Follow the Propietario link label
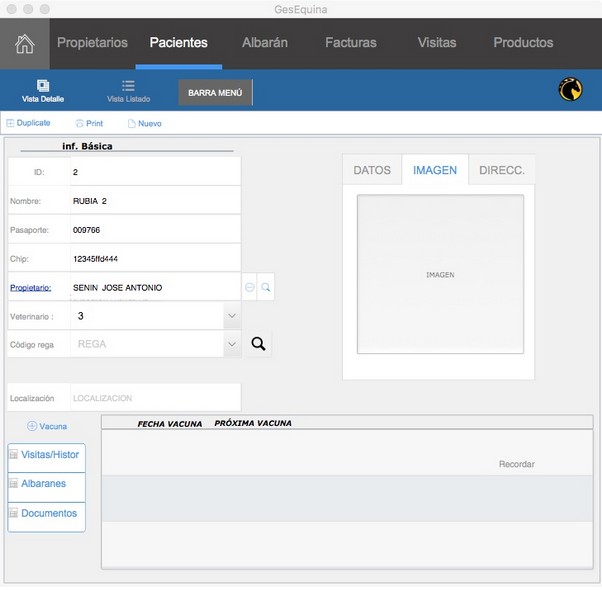Viewport: 602px width, 600px height. point(30,288)
